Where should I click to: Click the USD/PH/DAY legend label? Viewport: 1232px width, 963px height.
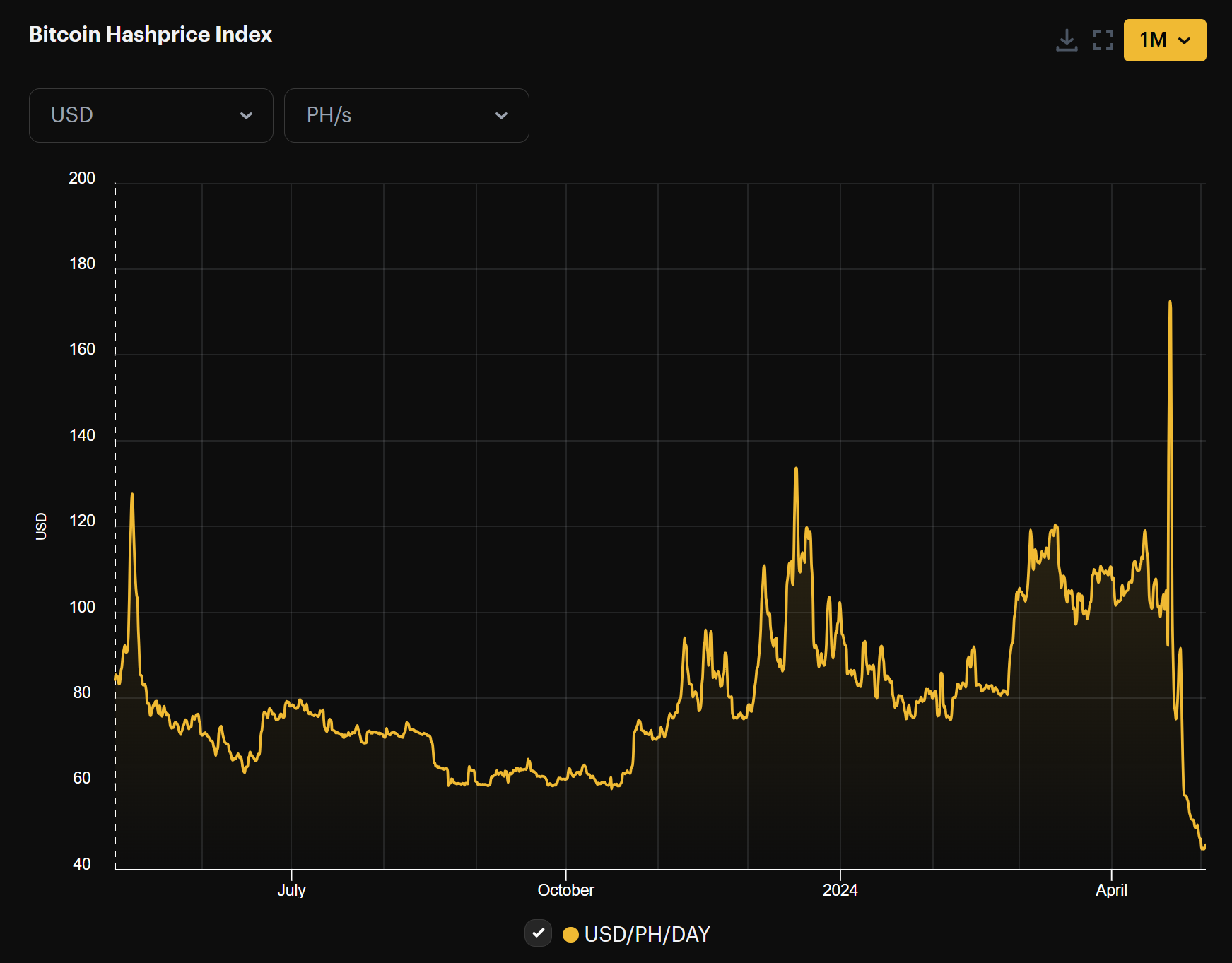pos(647,933)
